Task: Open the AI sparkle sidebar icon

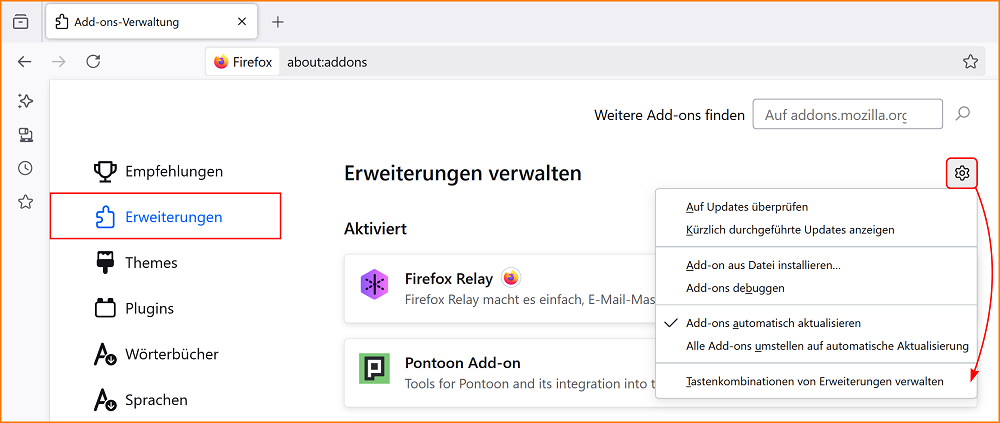Action: [25, 101]
